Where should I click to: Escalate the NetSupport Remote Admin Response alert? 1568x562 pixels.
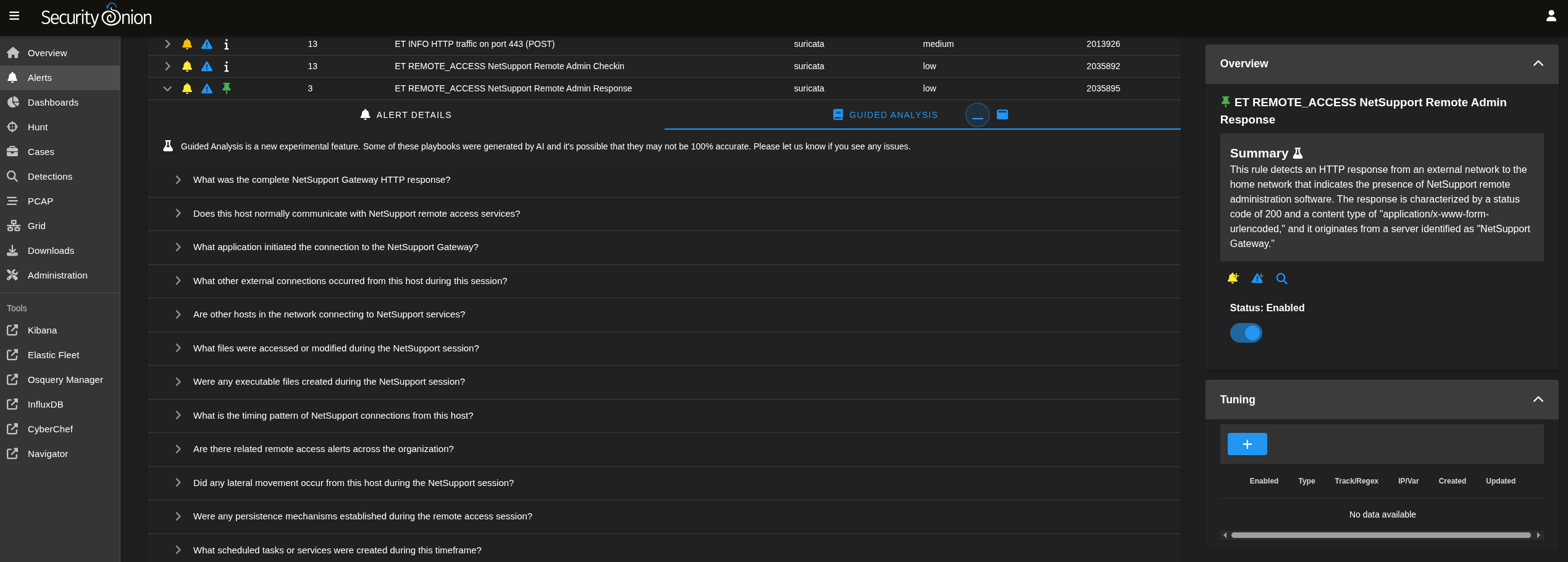(x=207, y=88)
